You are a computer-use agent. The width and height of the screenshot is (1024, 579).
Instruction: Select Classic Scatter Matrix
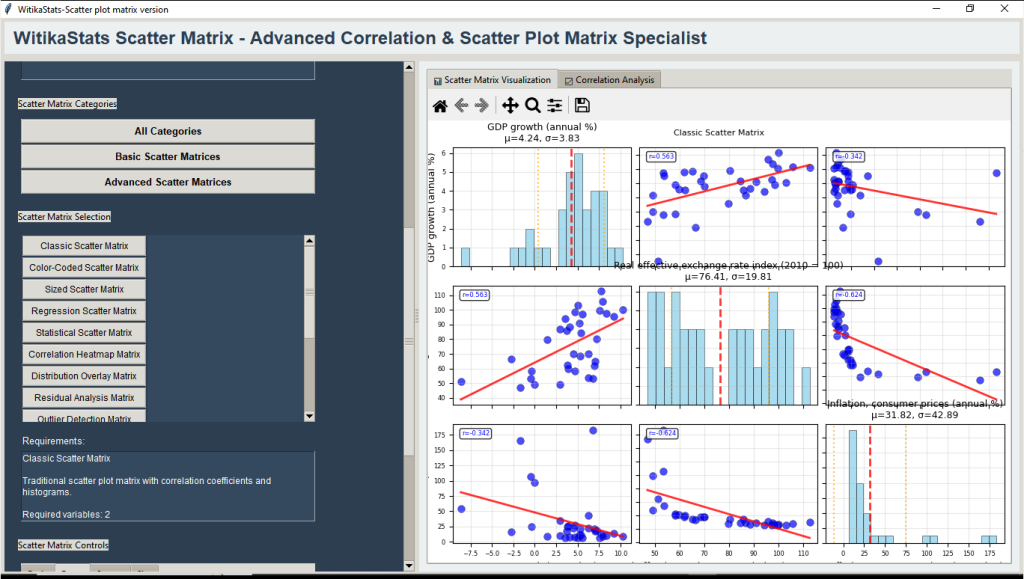coord(84,246)
